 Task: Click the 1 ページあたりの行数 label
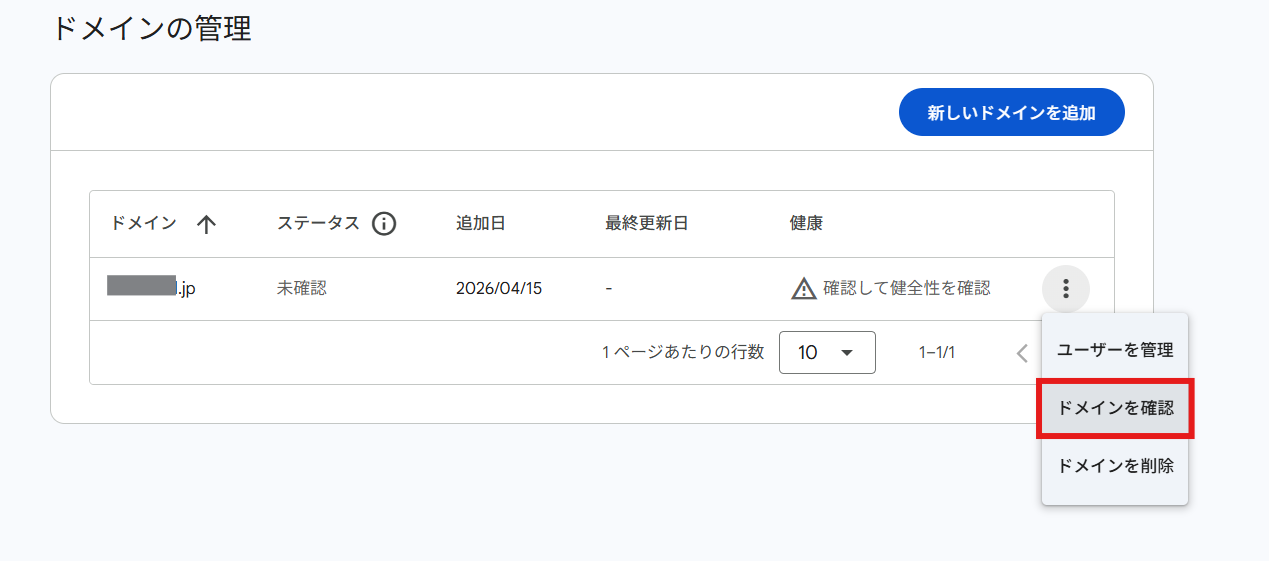pos(683,352)
